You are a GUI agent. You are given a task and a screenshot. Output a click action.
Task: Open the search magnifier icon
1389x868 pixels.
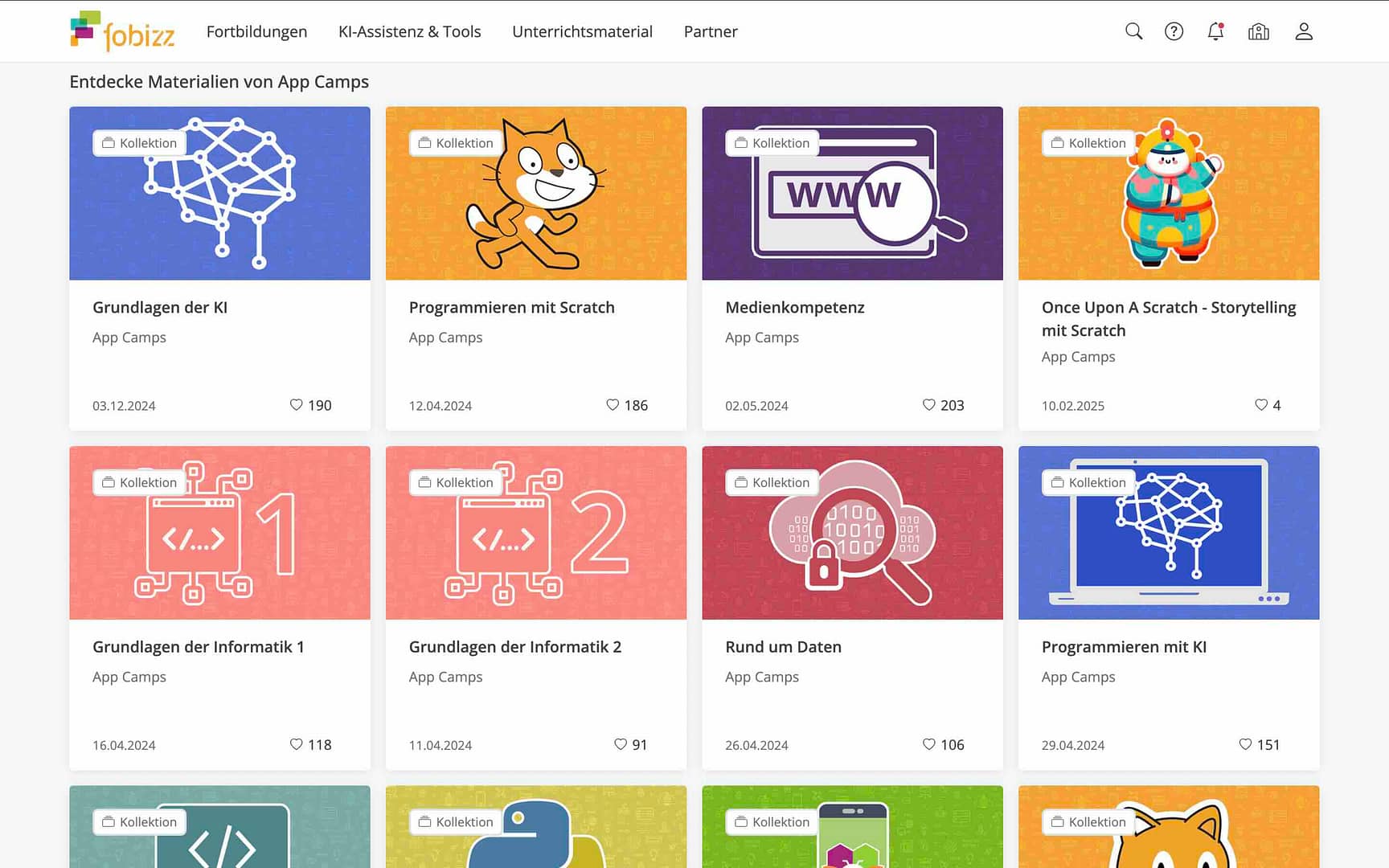pos(1133,31)
